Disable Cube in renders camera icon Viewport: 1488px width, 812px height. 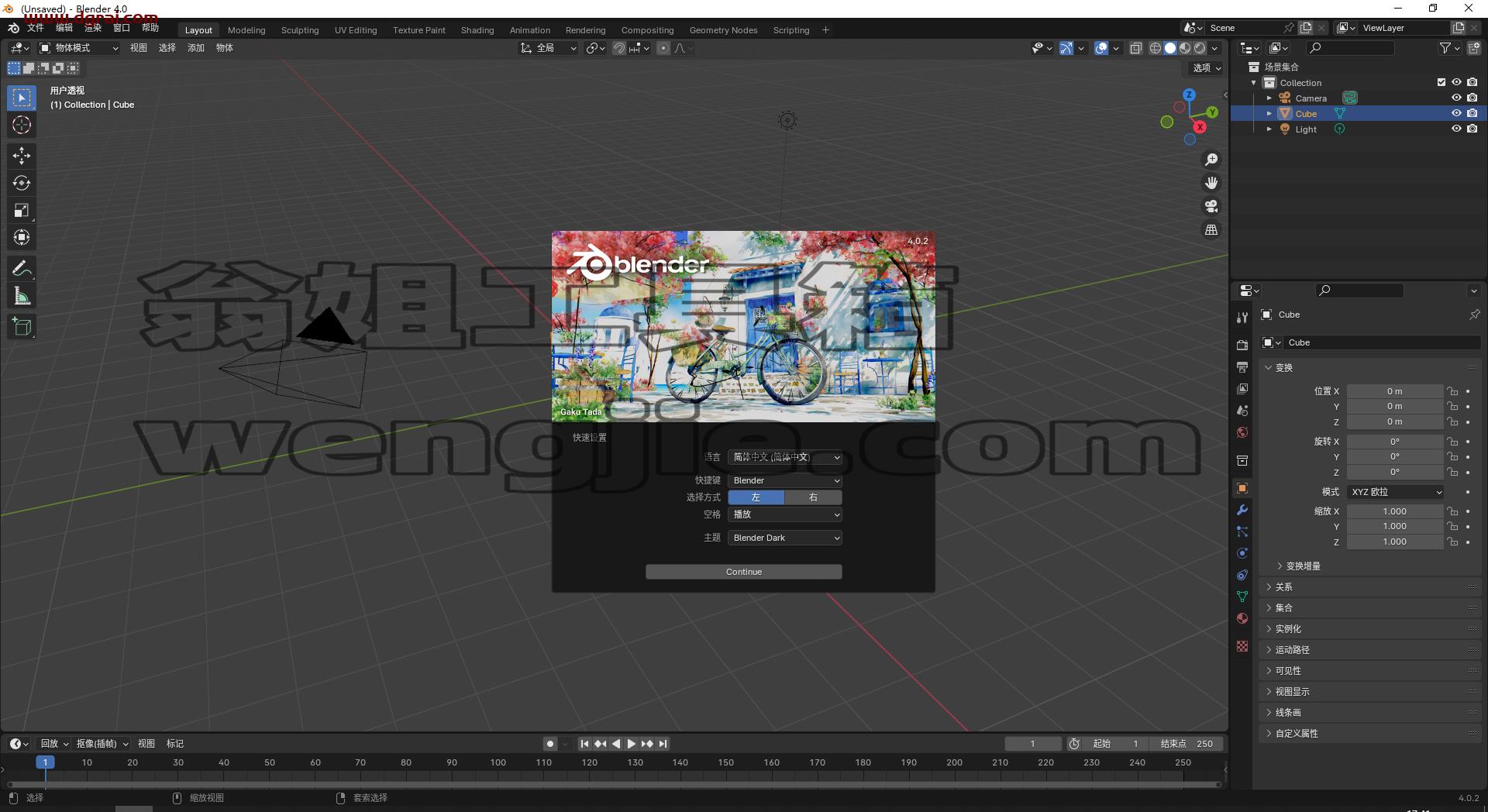tap(1472, 113)
